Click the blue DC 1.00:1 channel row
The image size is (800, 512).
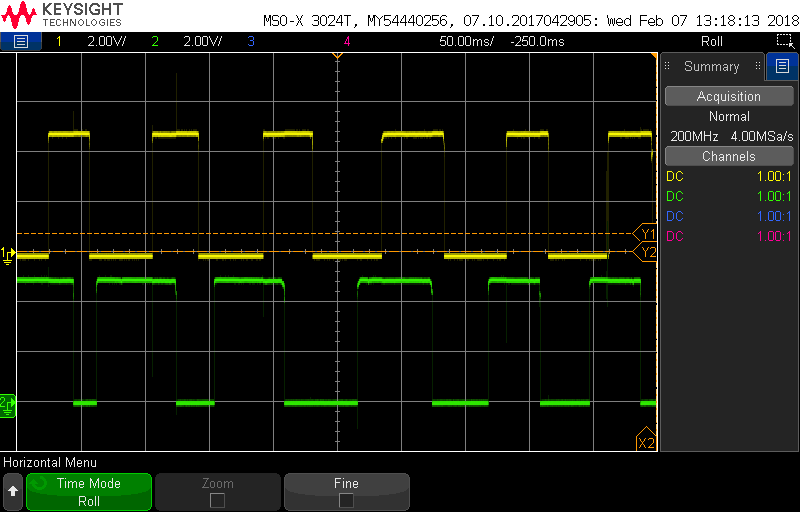point(729,216)
